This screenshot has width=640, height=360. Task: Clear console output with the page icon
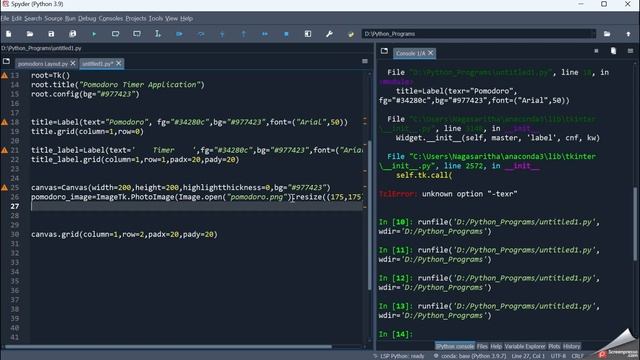[x=613, y=51]
